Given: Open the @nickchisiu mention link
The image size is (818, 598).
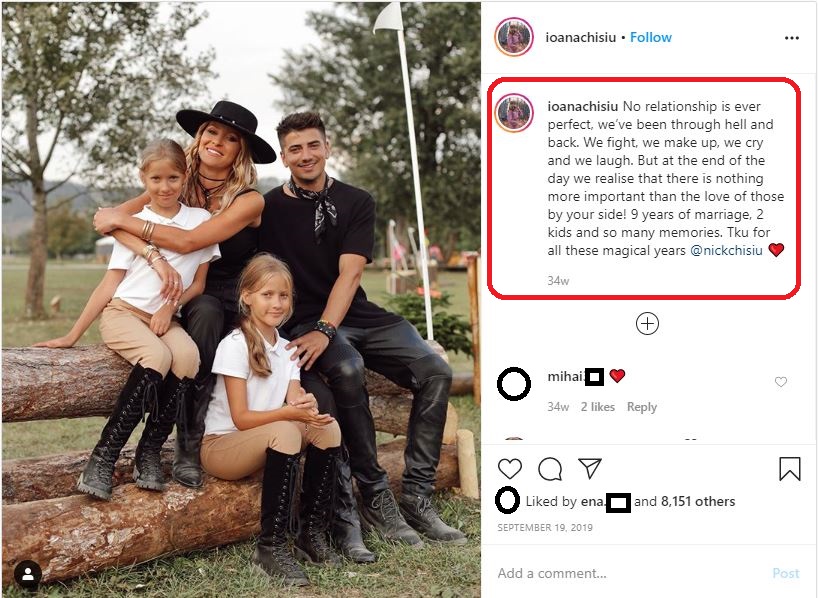Looking at the screenshot, I should pyautogui.click(x=726, y=250).
